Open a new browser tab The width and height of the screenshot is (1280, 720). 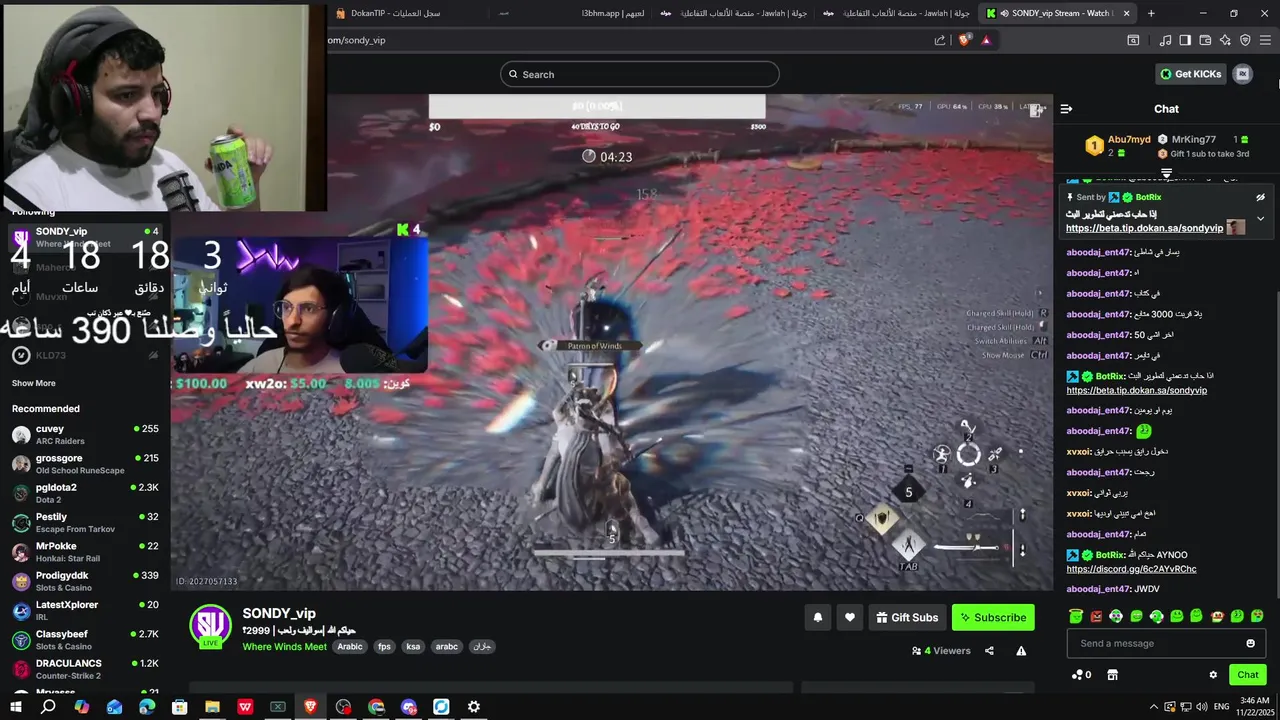tap(1151, 13)
